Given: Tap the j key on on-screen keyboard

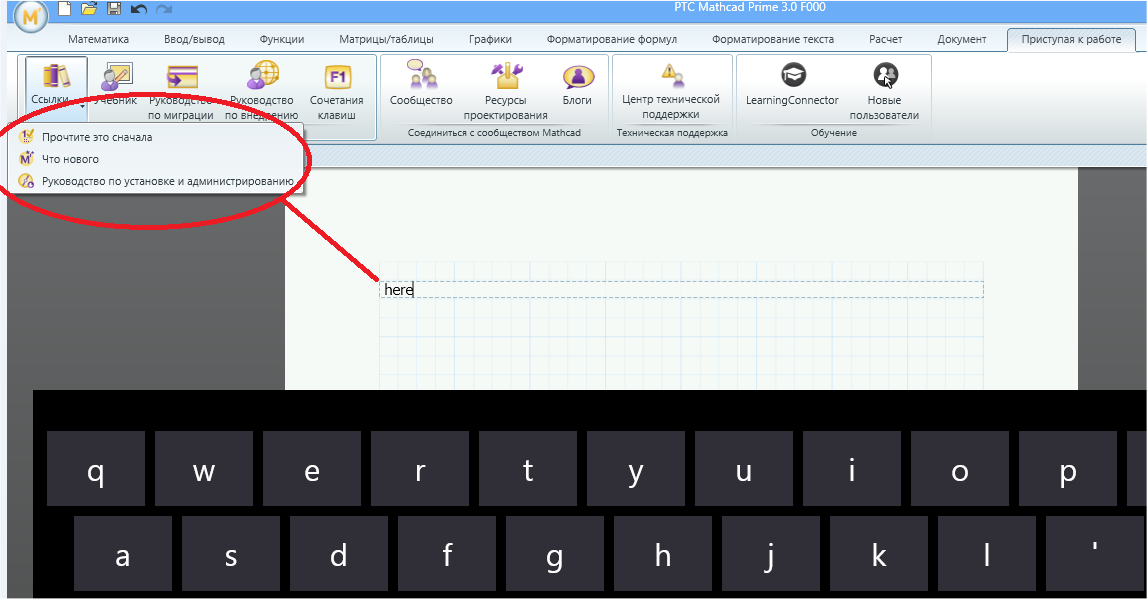Looking at the screenshot, I should (770, 554).
